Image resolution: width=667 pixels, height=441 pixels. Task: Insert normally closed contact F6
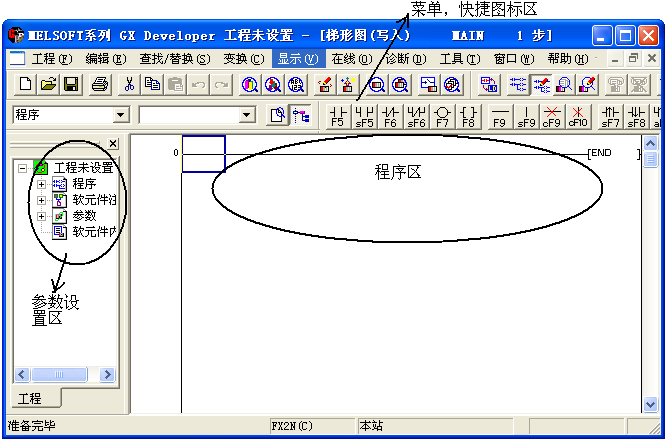click(390, 116)
